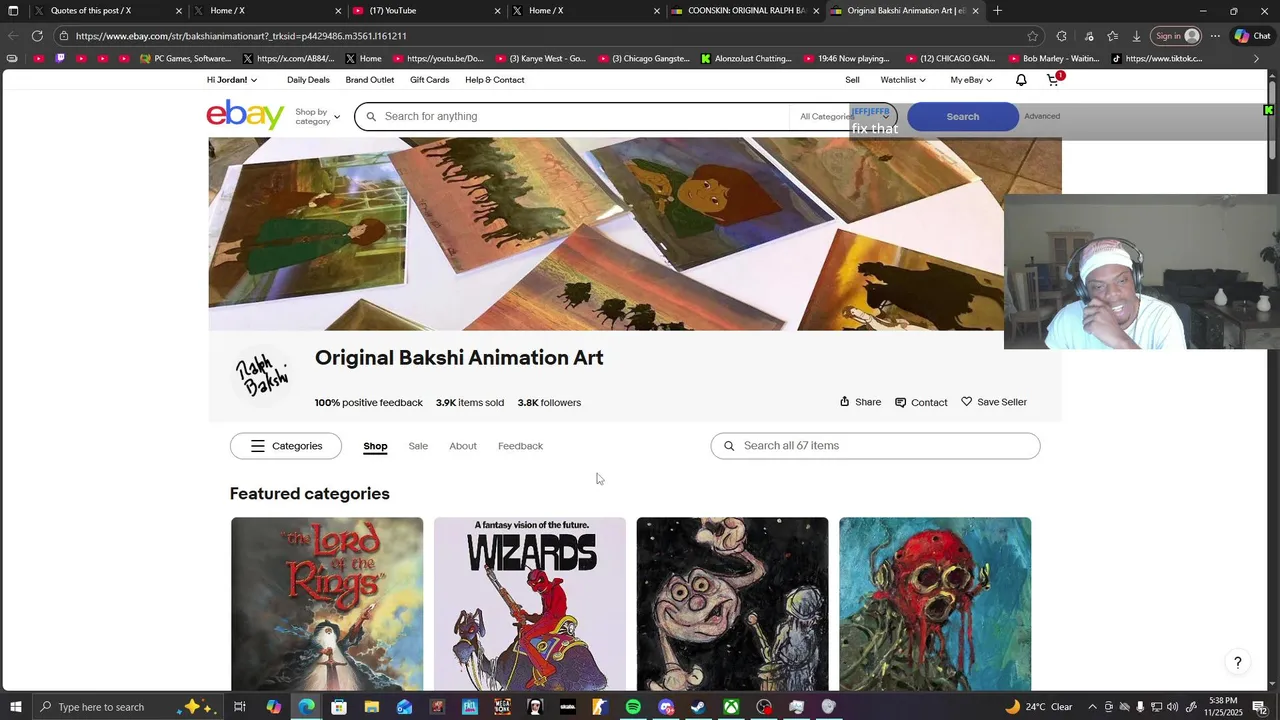The height and width of the screenshot is (720, 1280).
Task: Launch Spotify from the taskbar
Action: click(633, 707)
